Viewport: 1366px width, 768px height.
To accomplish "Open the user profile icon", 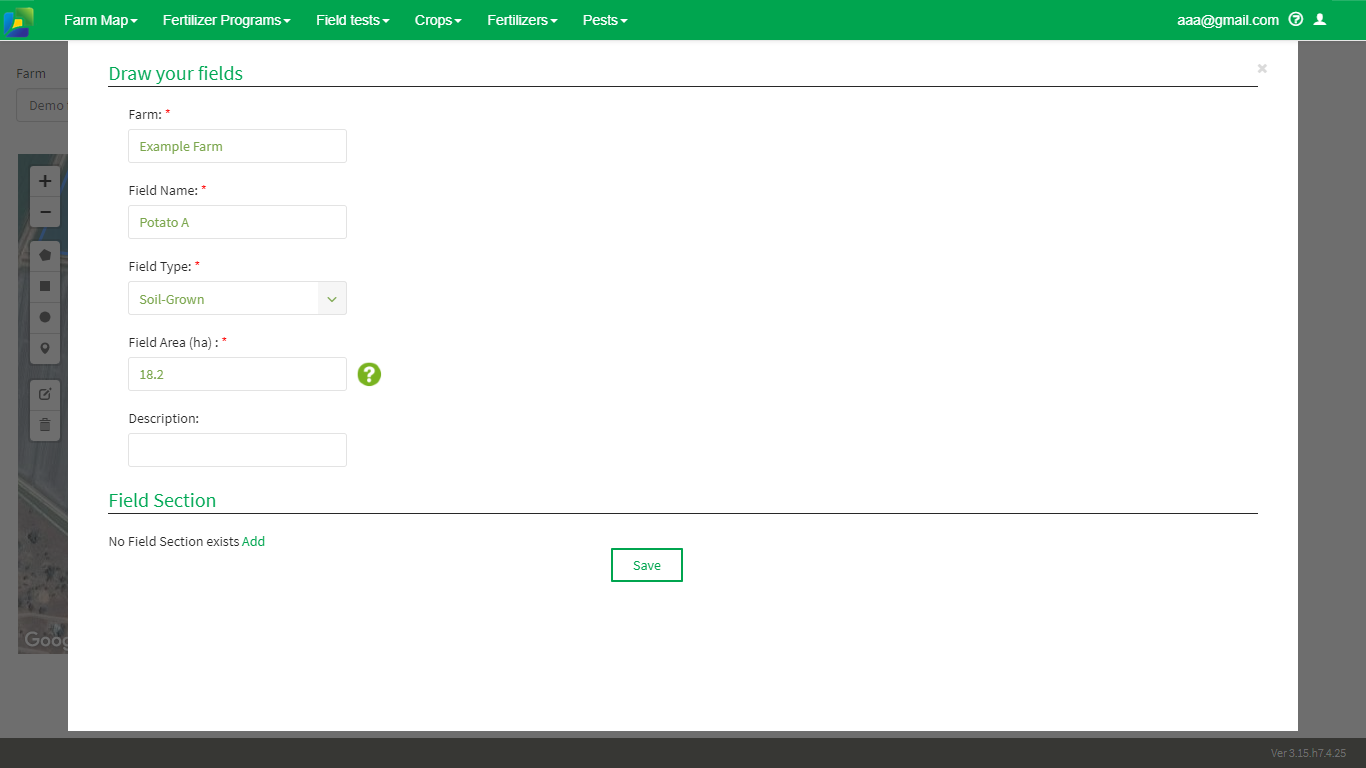I will (1320, 19).
